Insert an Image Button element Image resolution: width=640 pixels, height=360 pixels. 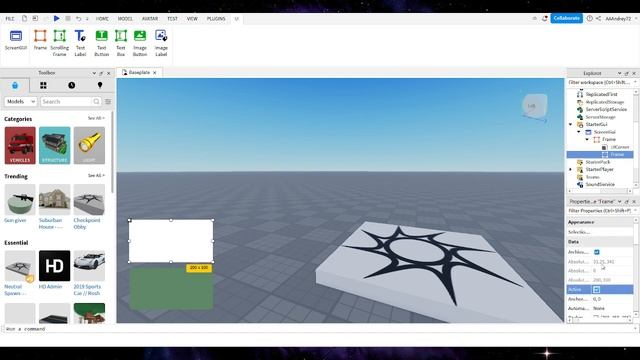coord(140,43)
